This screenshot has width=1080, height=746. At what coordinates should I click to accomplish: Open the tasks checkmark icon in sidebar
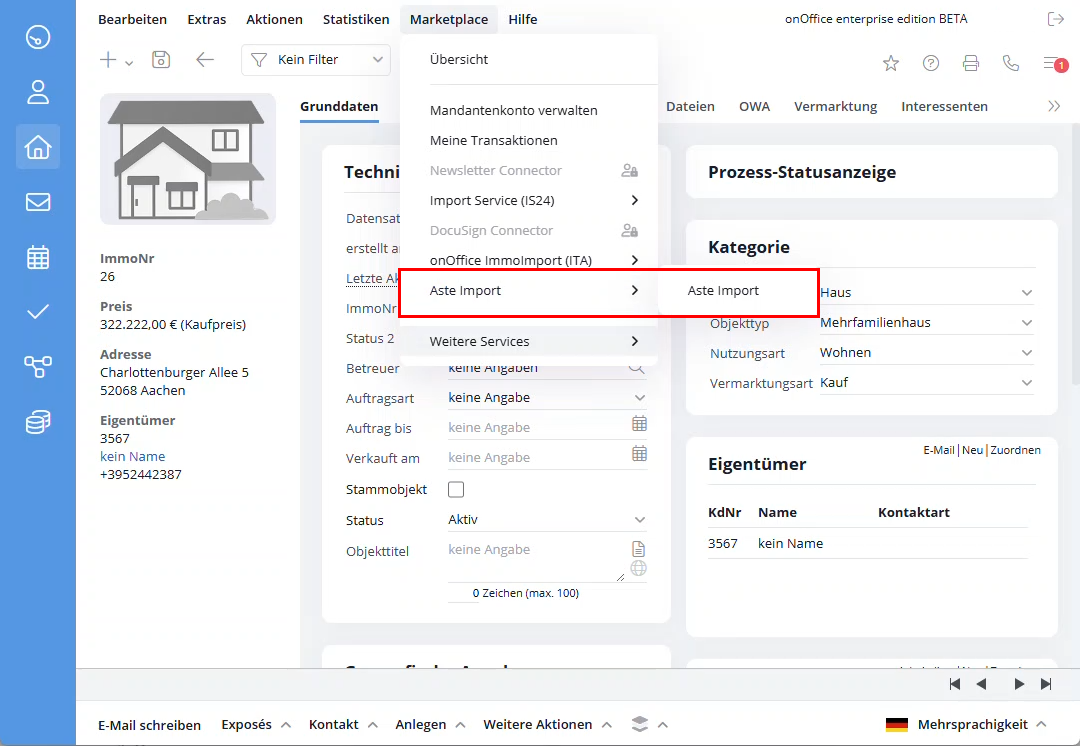[38, 312]
